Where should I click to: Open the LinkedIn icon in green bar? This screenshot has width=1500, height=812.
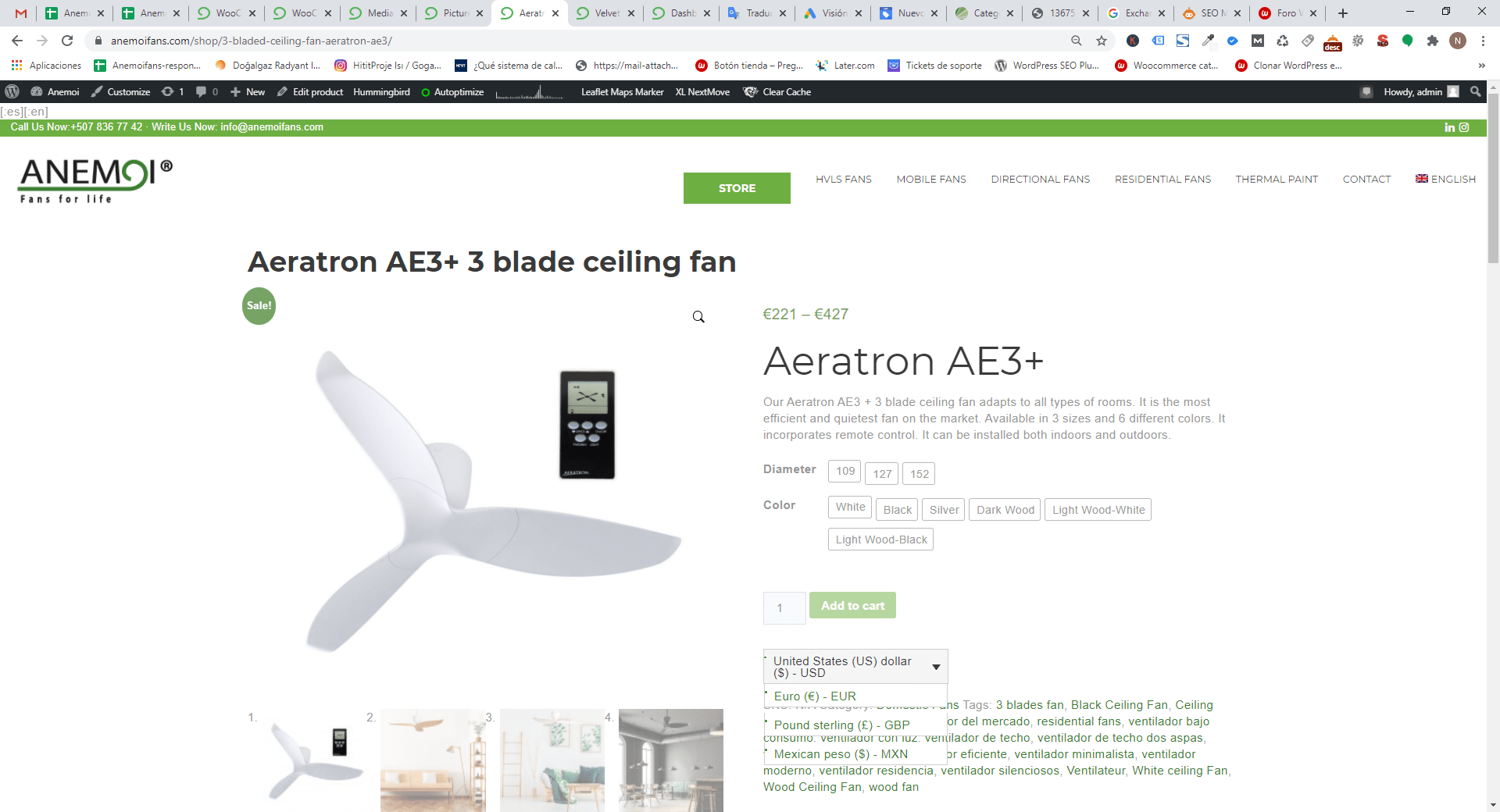pyautogui.click(x=1450, y=127)
